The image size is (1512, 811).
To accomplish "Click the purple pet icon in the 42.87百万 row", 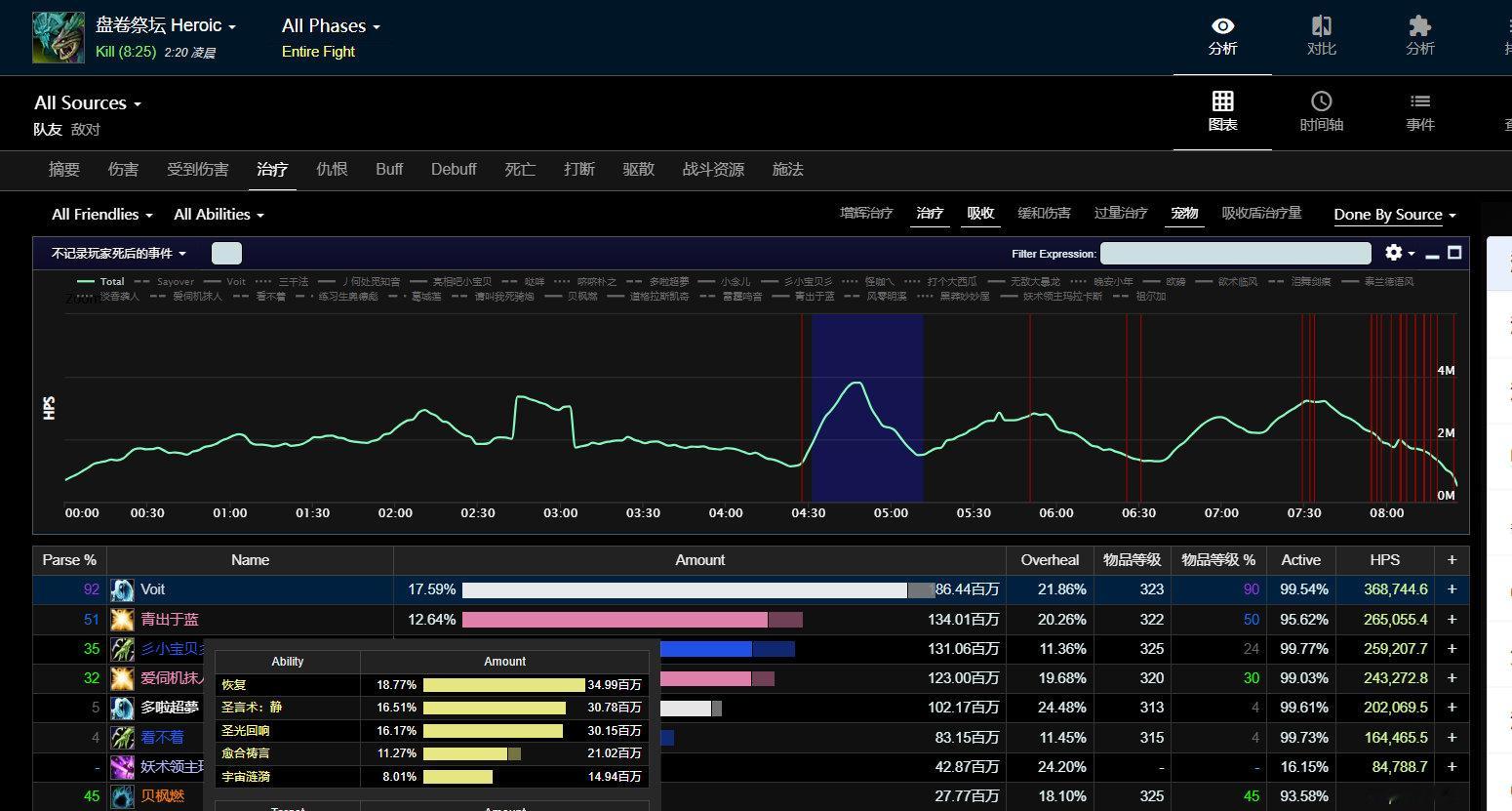I will 122,767.
